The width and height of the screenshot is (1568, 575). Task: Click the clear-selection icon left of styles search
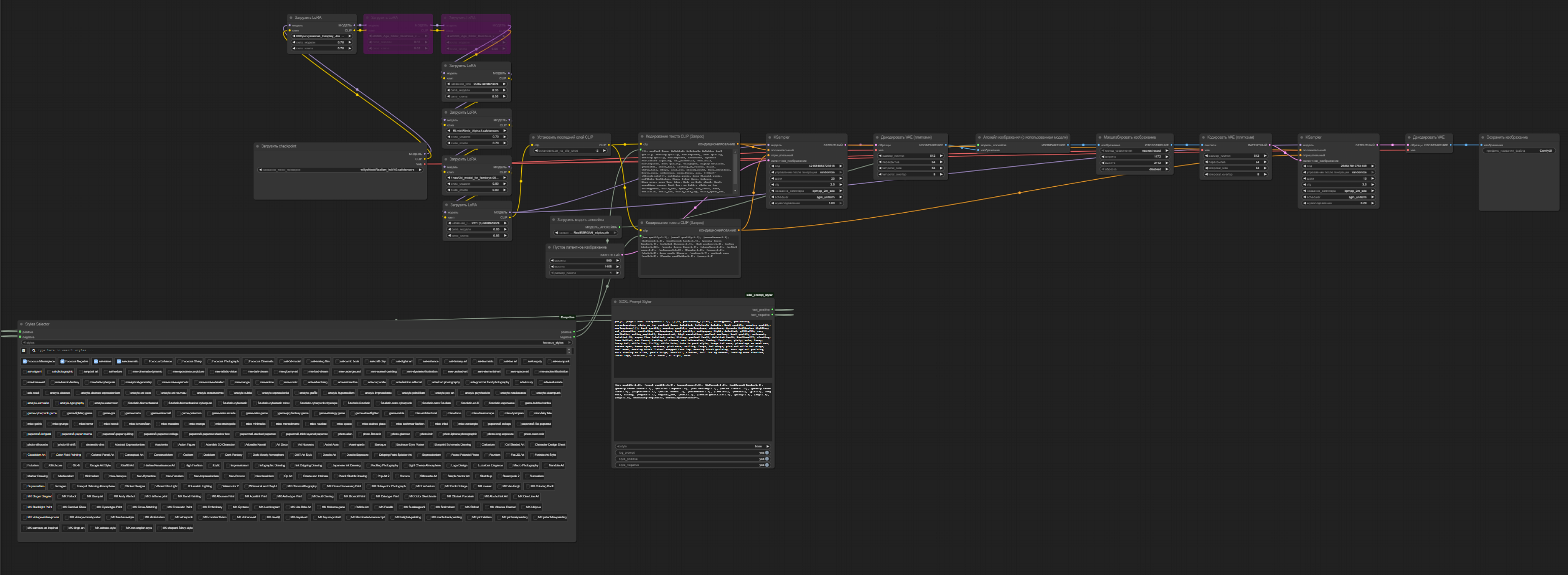[x=24, y=351]
